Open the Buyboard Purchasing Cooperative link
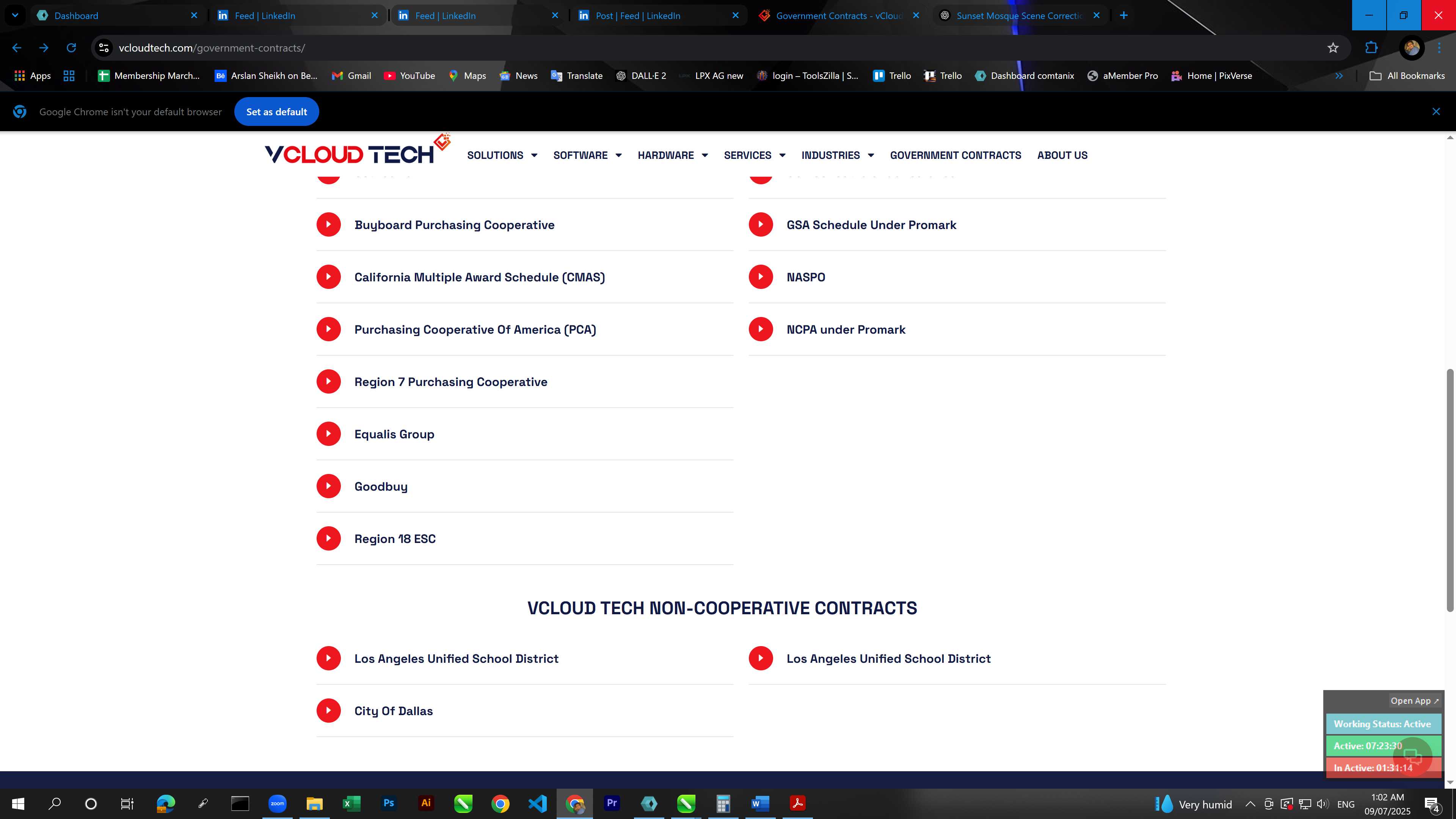The image size is (1456, 819). point(455,225)
